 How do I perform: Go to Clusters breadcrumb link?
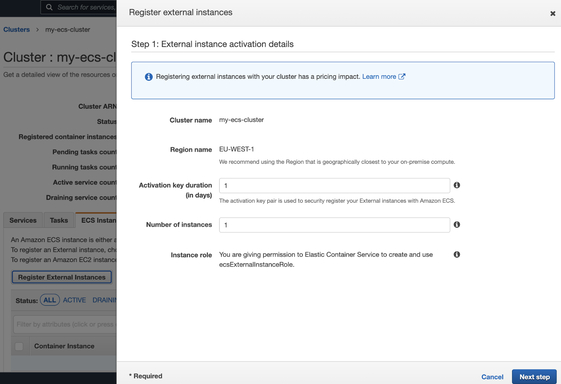click(x=16, y=29)
